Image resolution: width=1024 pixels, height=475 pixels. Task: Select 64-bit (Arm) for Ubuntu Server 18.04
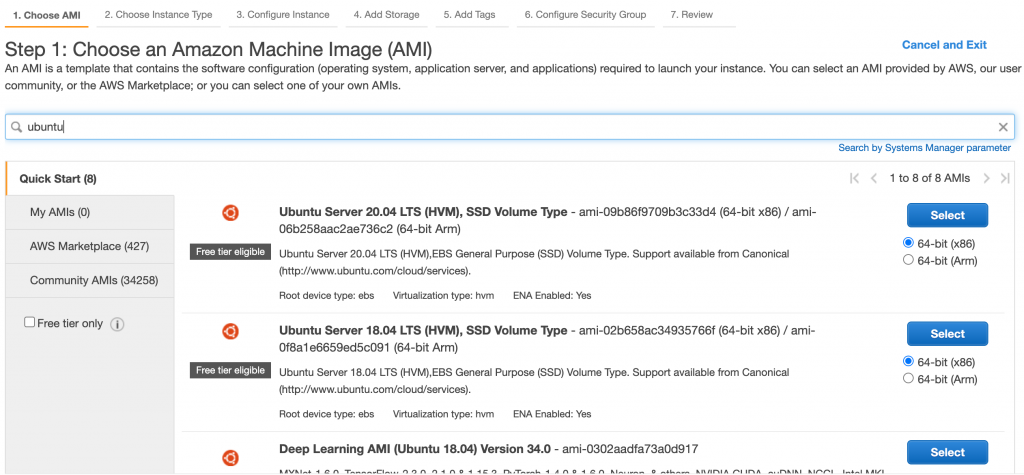pos(908,378)
